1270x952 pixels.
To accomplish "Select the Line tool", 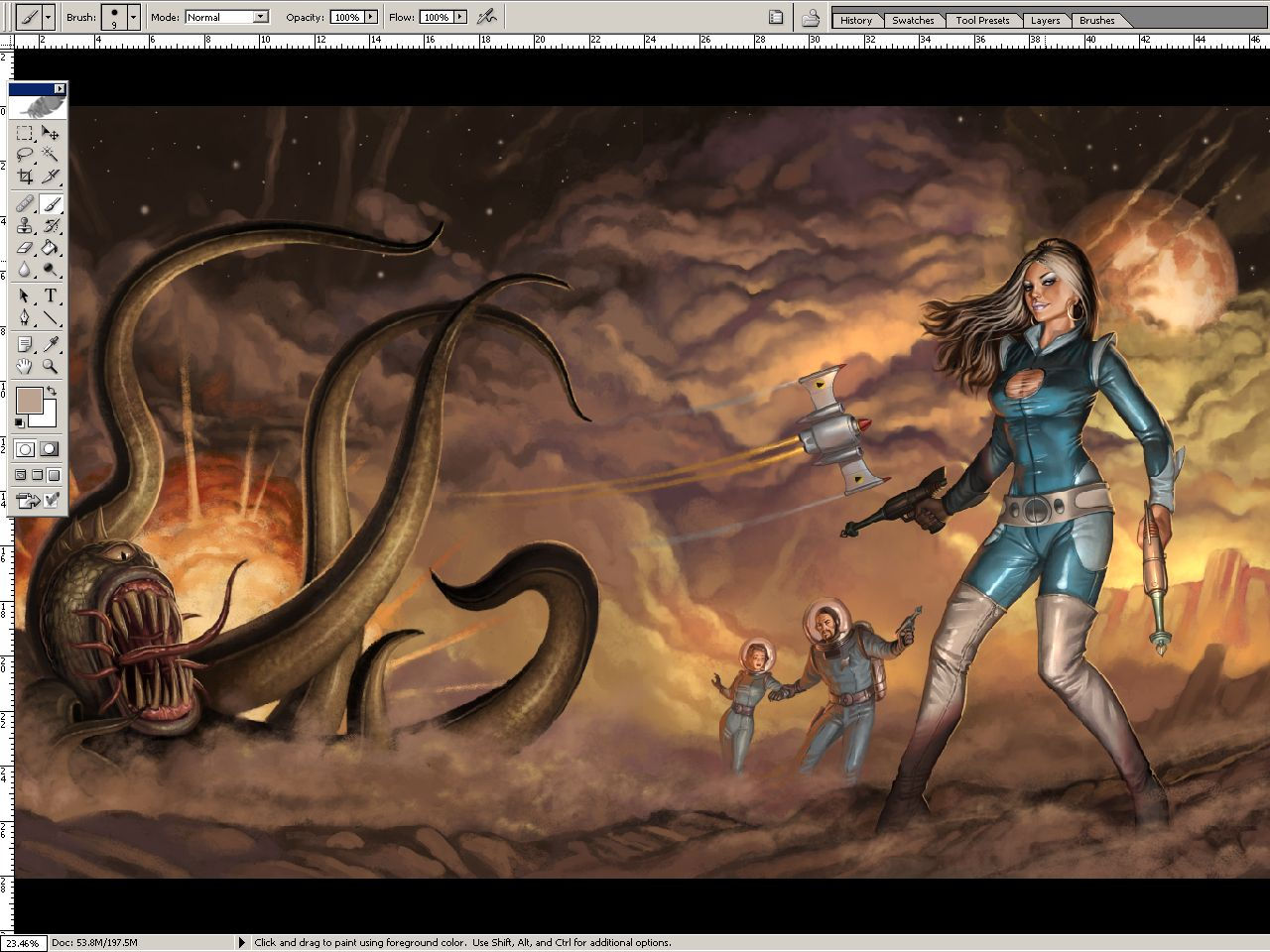I will tap(51, 318).
